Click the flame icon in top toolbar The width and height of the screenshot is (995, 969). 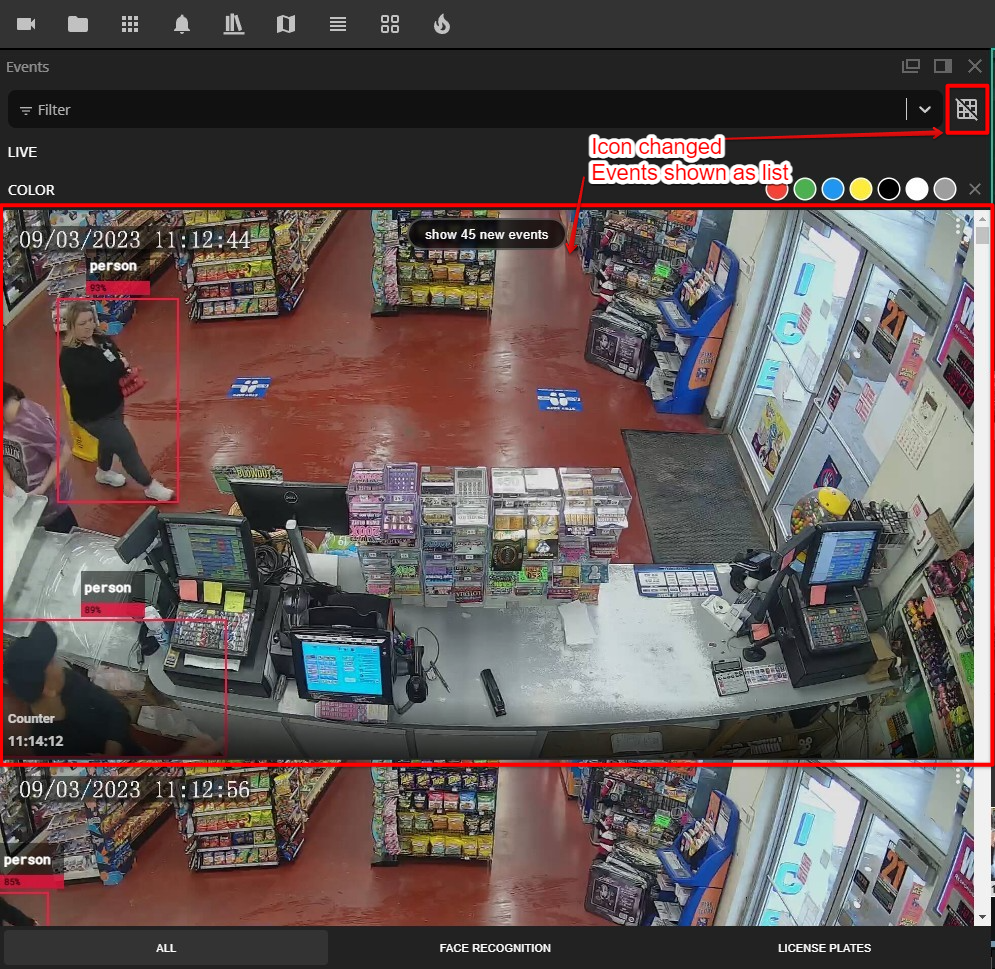pos(442,24)
